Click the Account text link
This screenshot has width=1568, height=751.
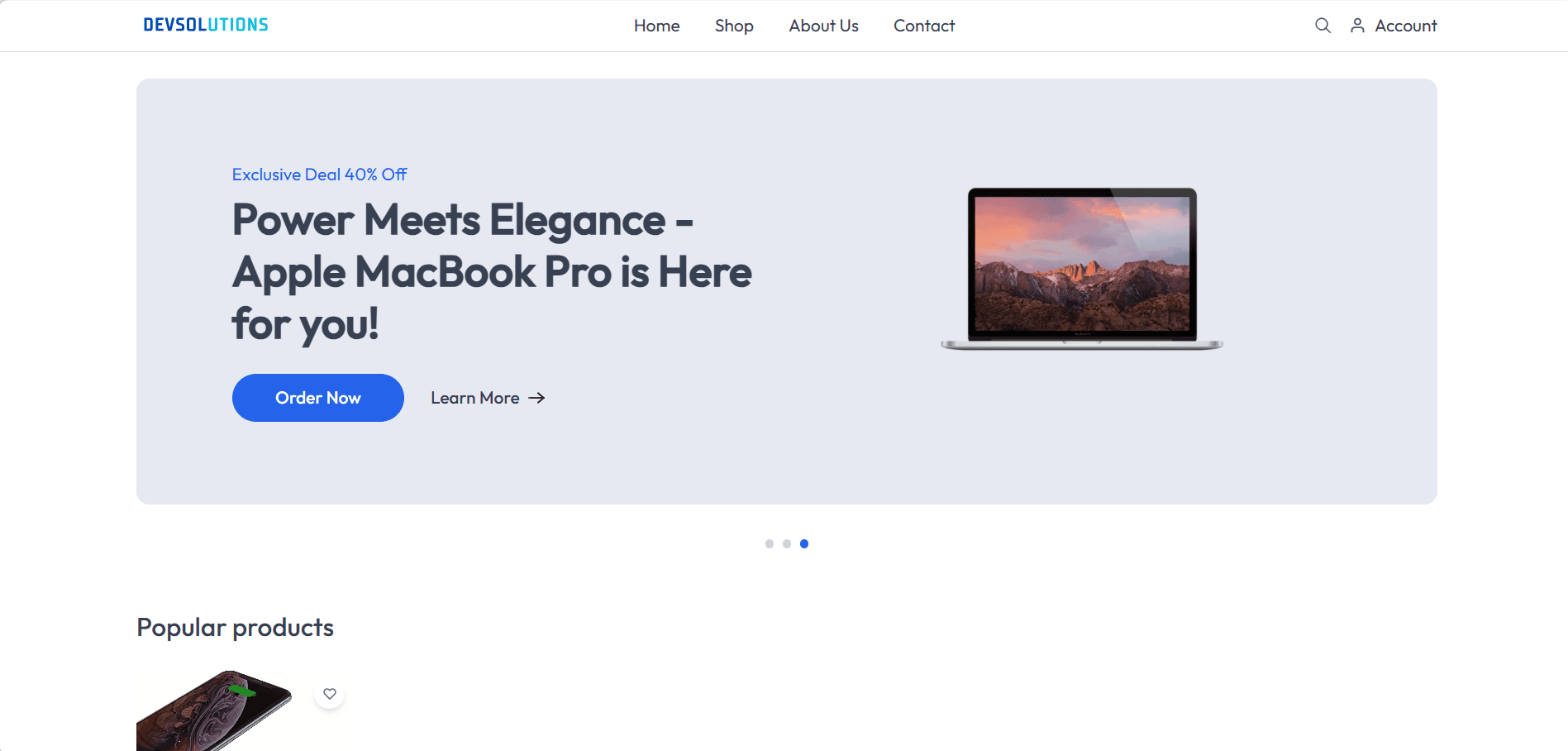(x=1406, y=26)
